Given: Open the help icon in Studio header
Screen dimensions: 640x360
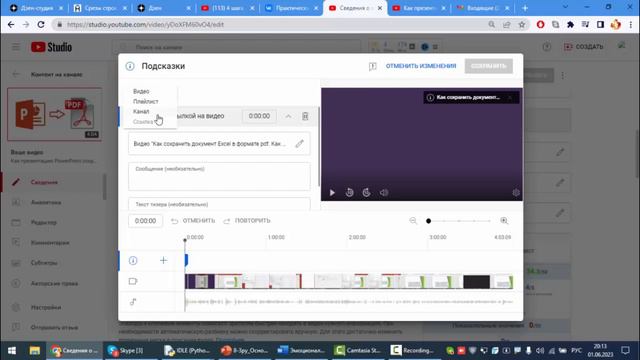Looking at the screenshot, I should tap(547, 47).
